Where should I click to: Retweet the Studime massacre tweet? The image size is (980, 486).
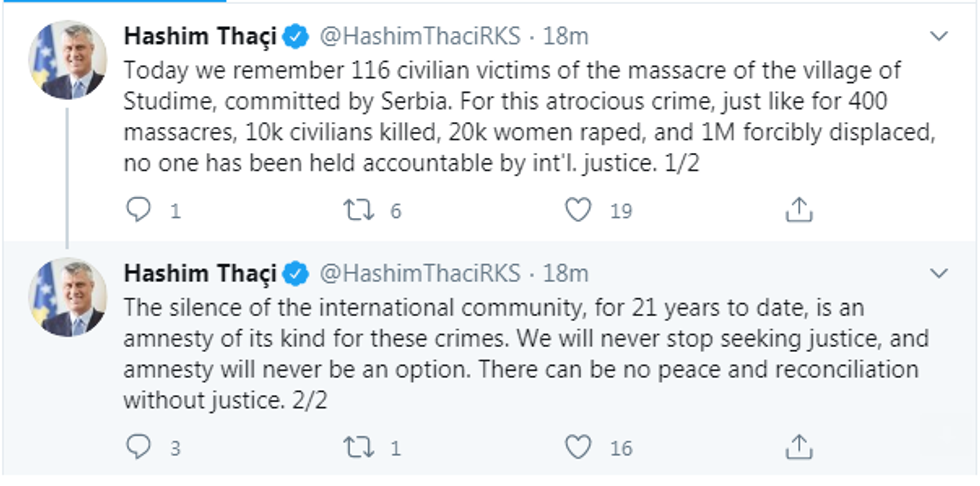tap(358, 210)
